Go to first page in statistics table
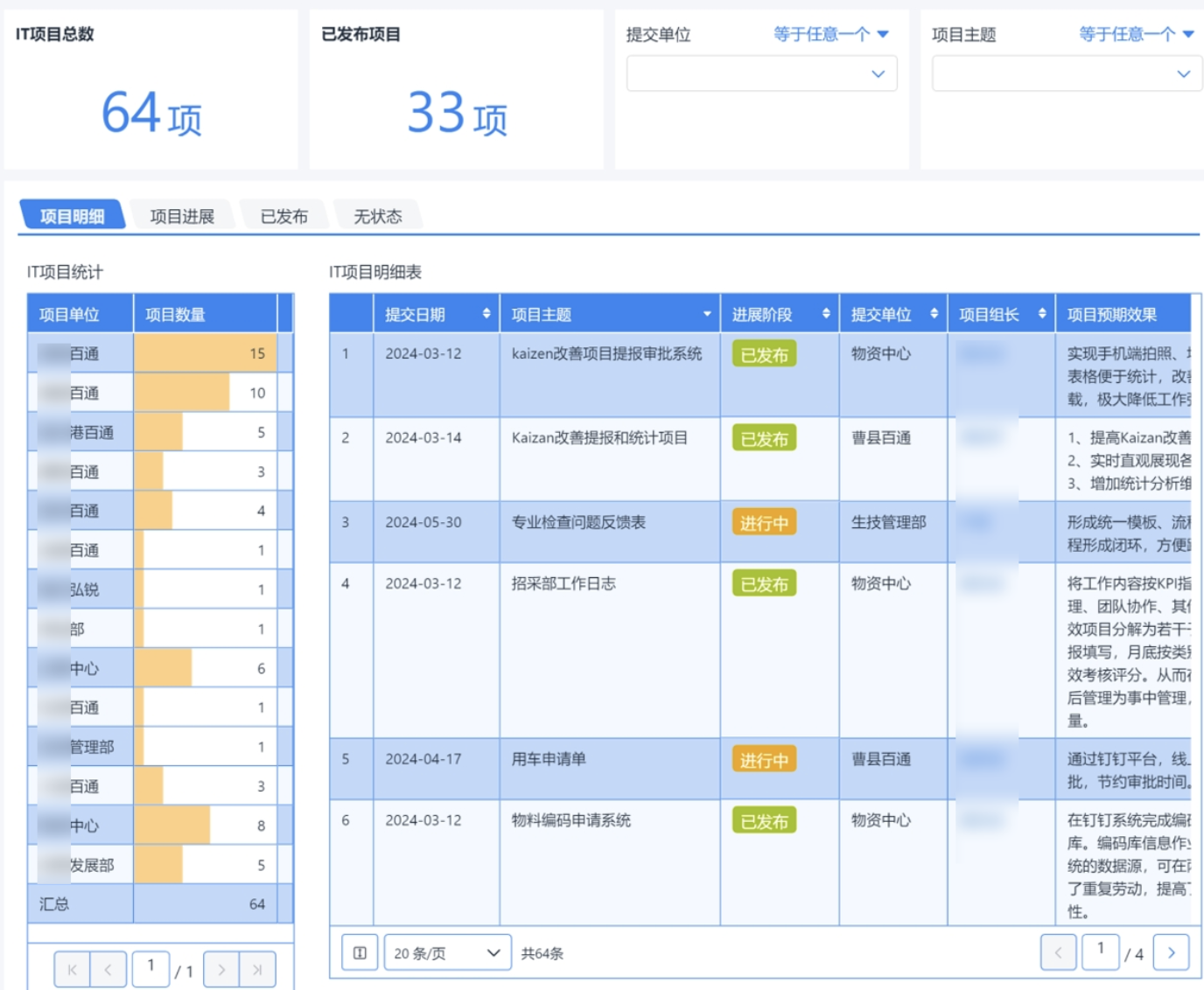The image size is (1204, 990). [x=73, y=970]
